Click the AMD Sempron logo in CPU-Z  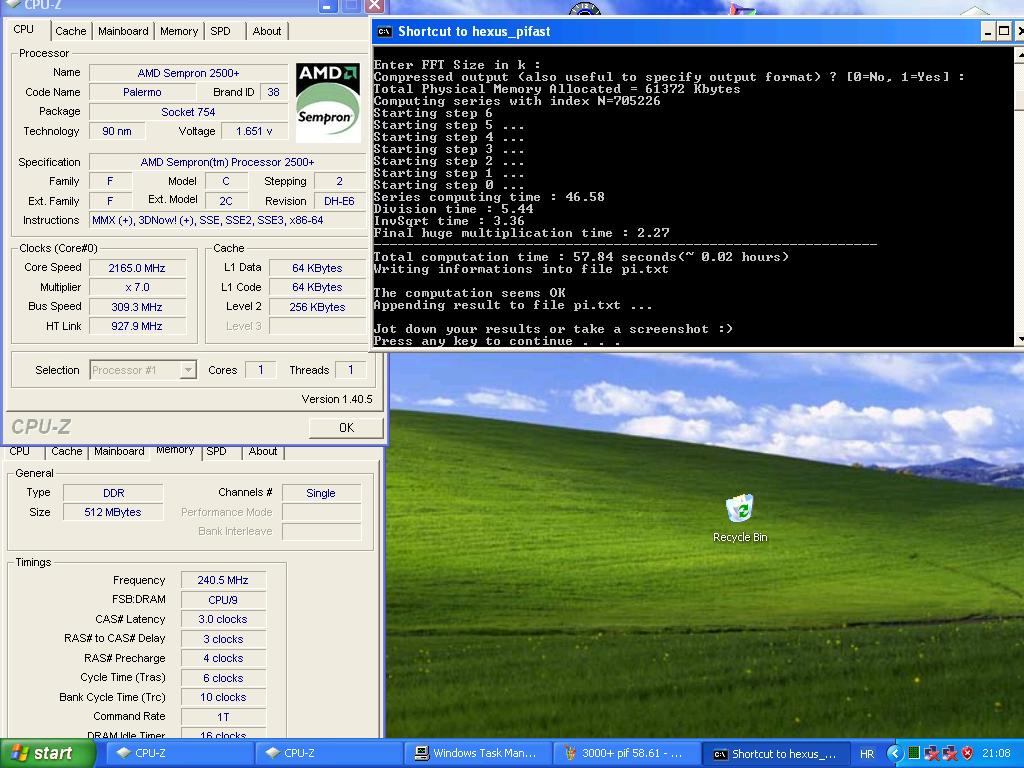(x=328, y=103)
